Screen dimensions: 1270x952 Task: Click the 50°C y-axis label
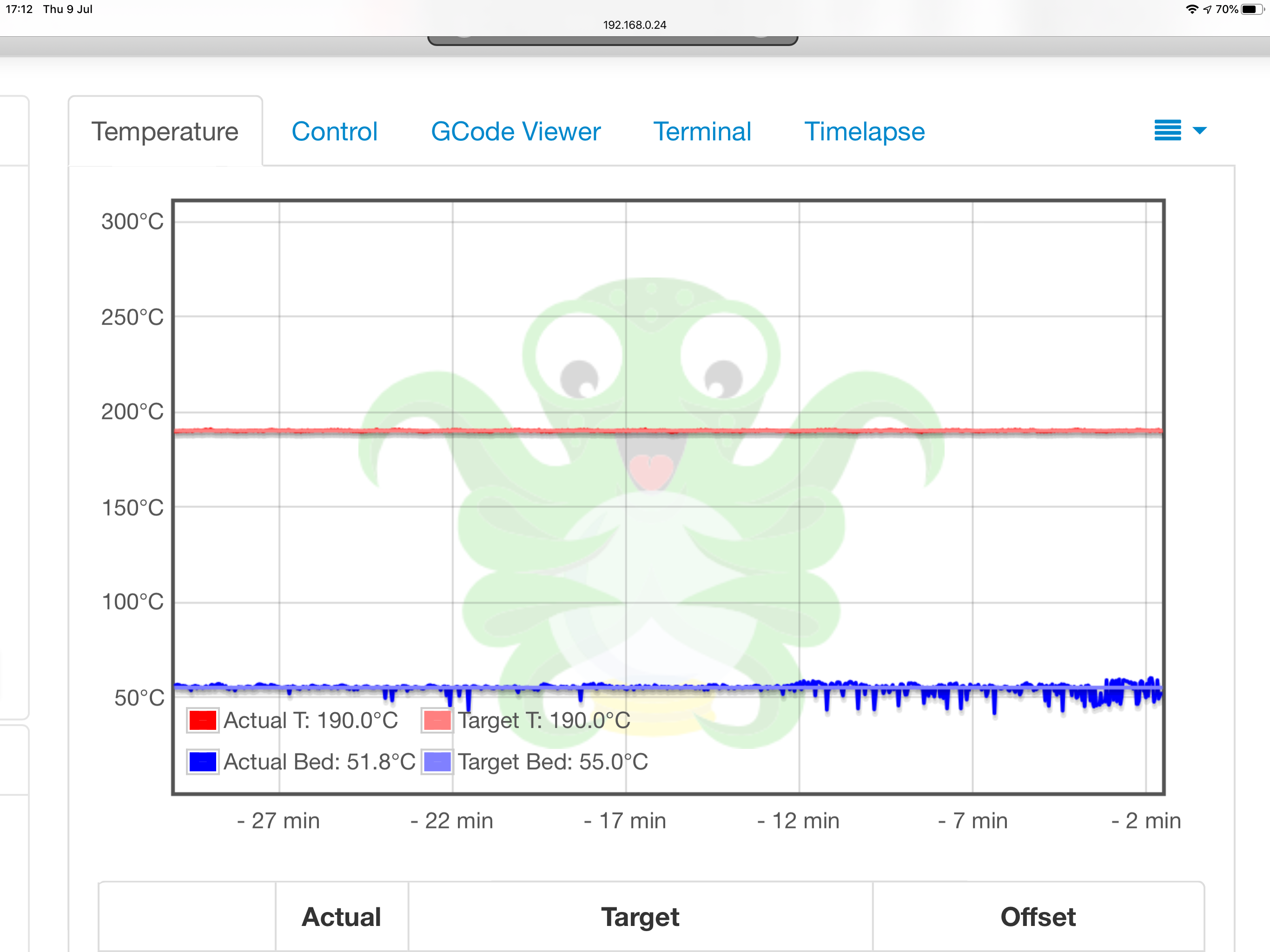pyautogui.click(x=139, y=698)
